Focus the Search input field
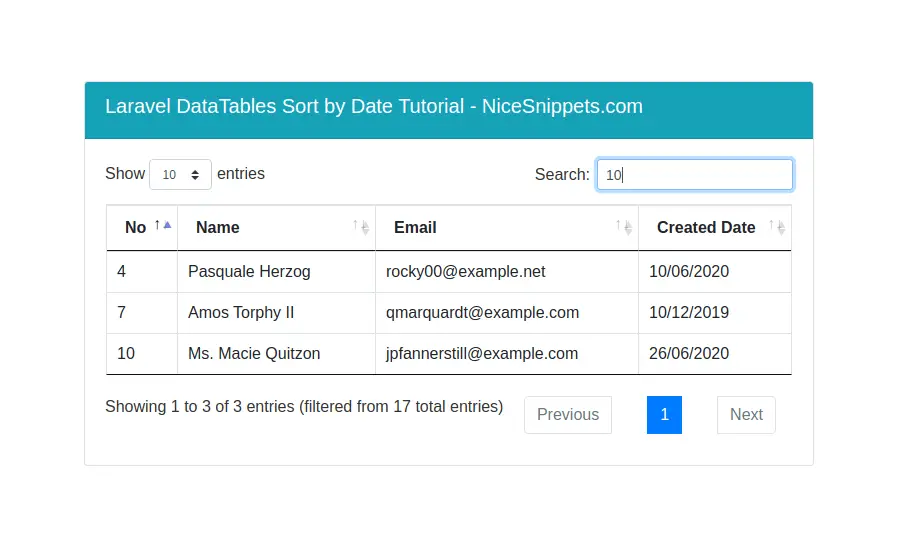Screen dimensions: 908x550 pyautogui.click(x=694, y=174)
